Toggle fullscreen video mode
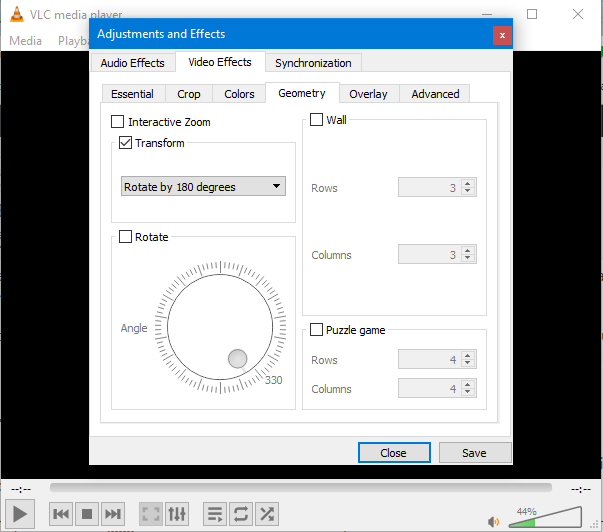 point(151,514)
